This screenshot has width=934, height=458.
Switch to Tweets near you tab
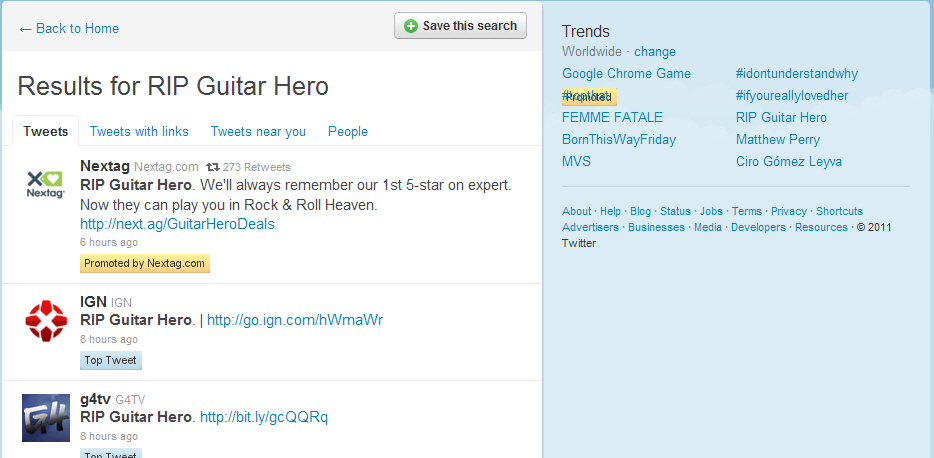[x=258, y=131]
